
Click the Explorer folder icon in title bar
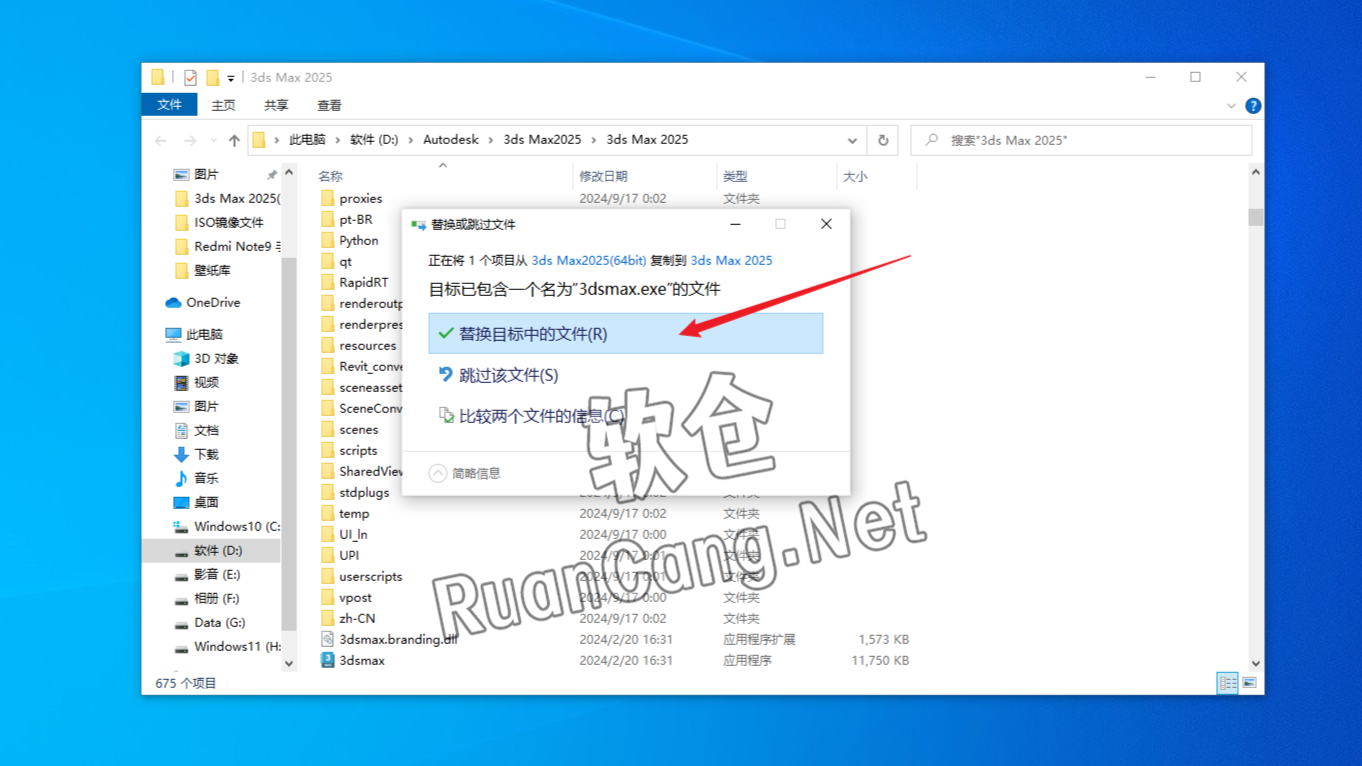click(158, 77)
